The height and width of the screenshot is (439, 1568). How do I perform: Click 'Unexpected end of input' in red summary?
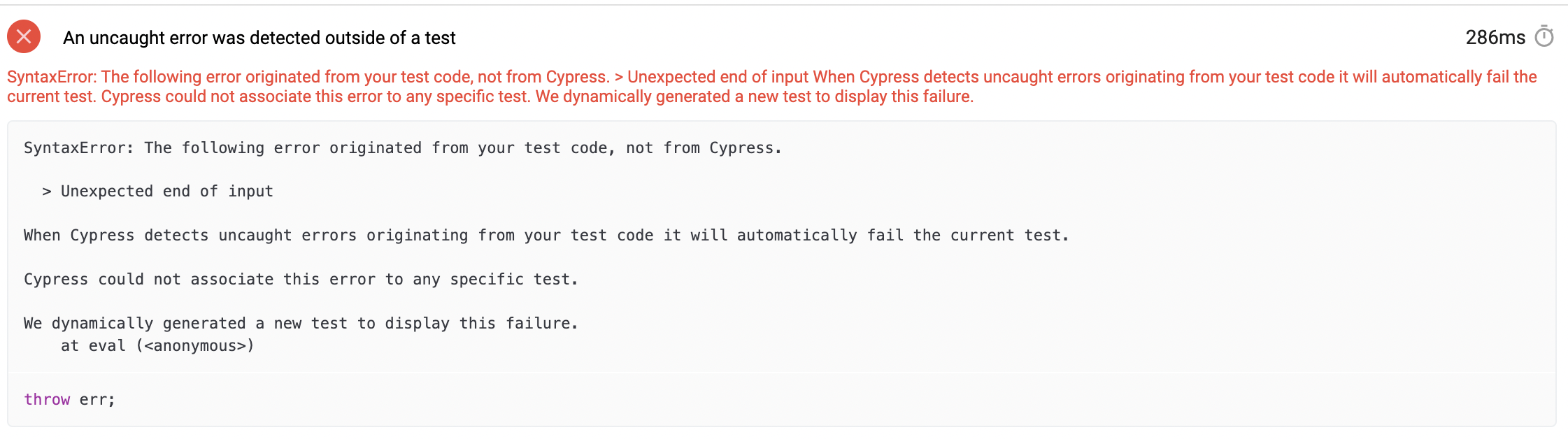point(718,77)
